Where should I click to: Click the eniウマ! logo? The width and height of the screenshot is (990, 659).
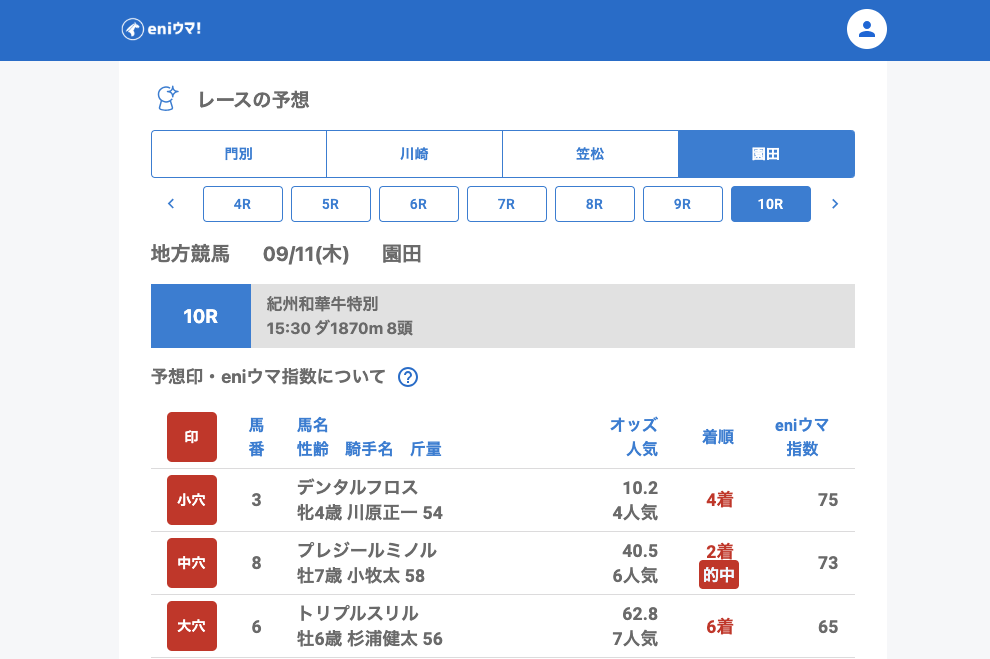[x=161, y=29]
